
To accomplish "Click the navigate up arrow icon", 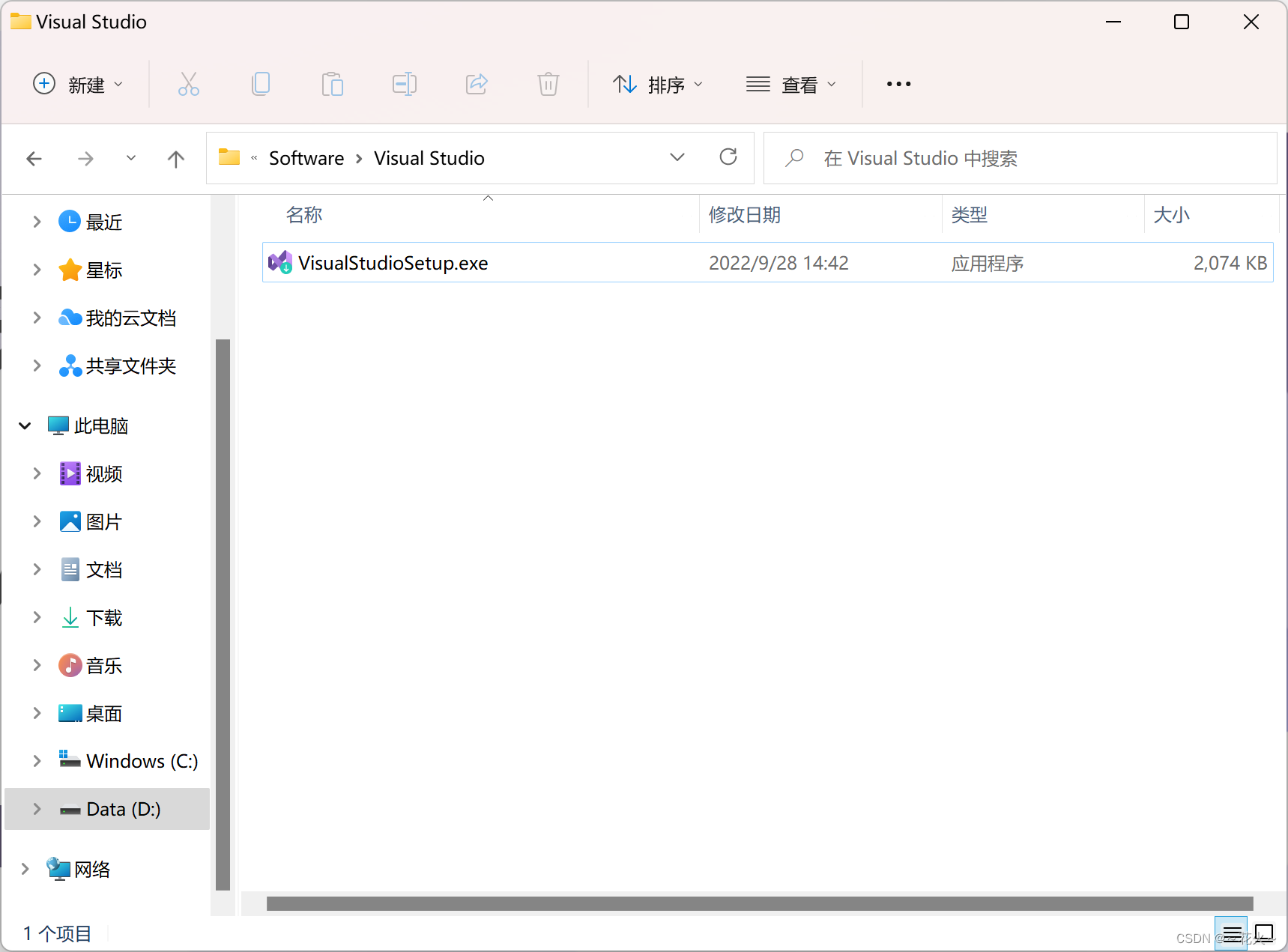I will click(x=175, y=158).
